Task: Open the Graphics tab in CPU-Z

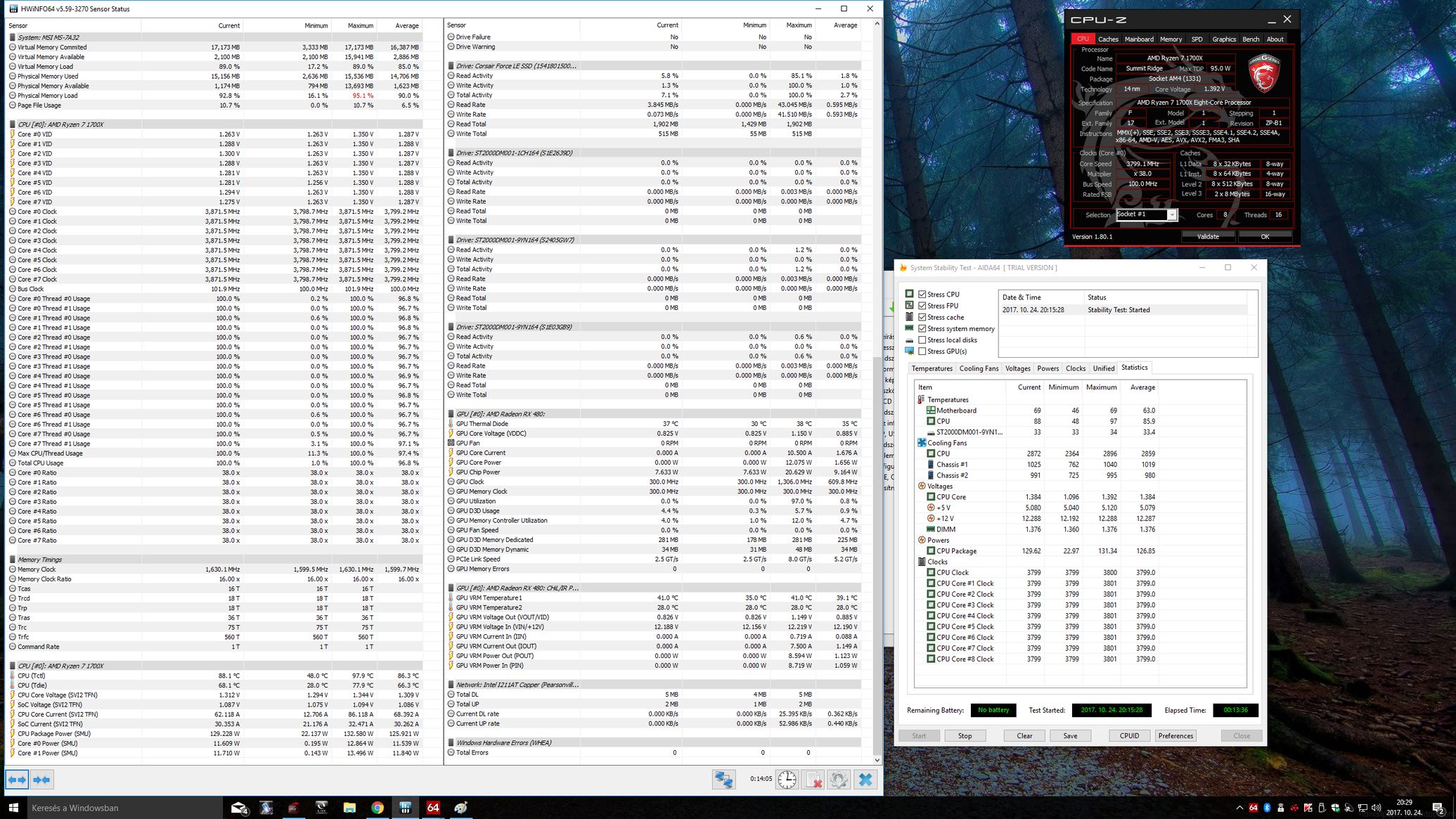Action: coord(1223,39)
